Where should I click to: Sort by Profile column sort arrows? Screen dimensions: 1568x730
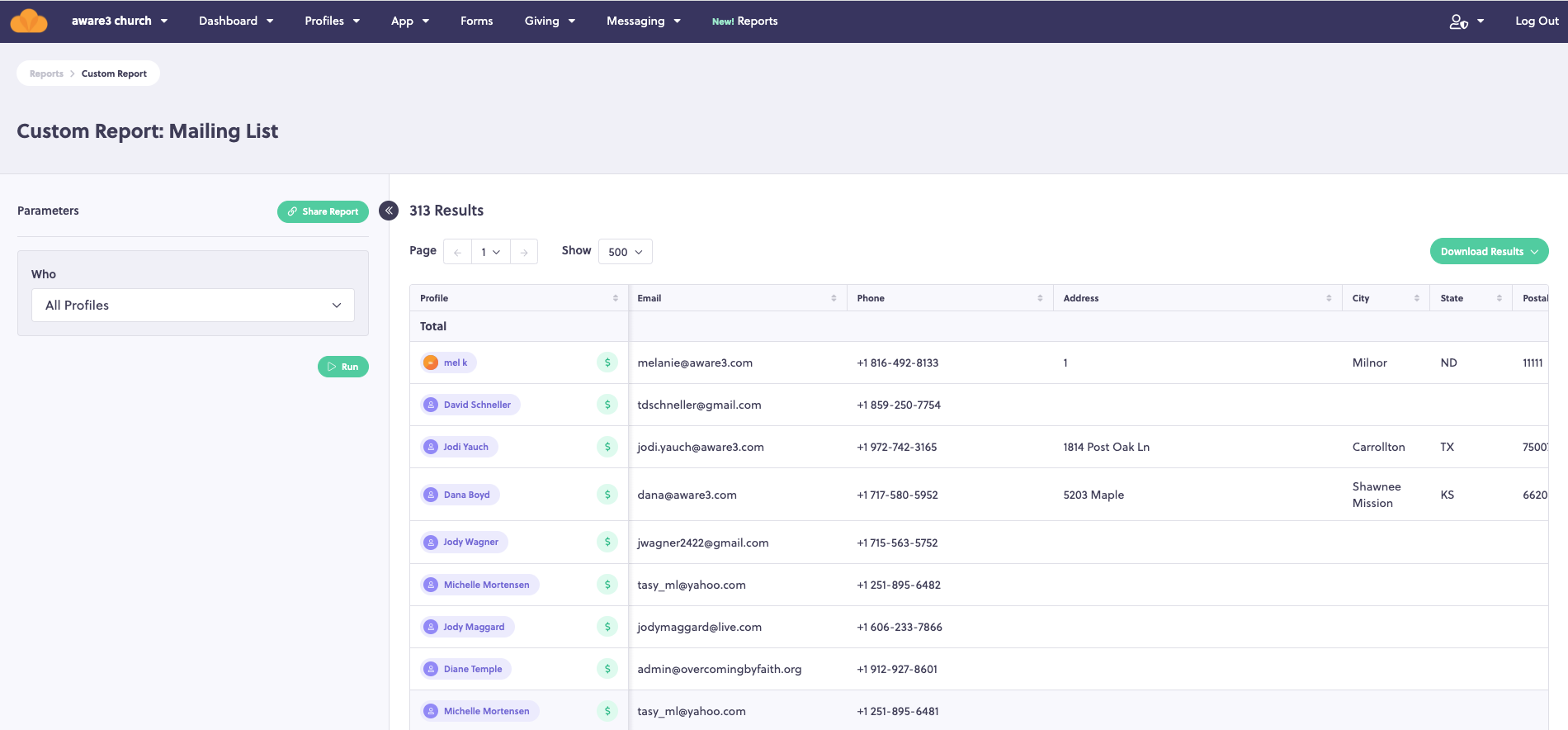click(x=616, y=298)
